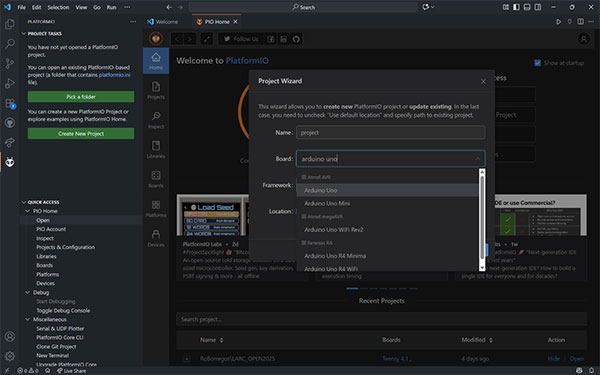Sort recent projects by Name column
600x375 pixels.
point(212,340)
